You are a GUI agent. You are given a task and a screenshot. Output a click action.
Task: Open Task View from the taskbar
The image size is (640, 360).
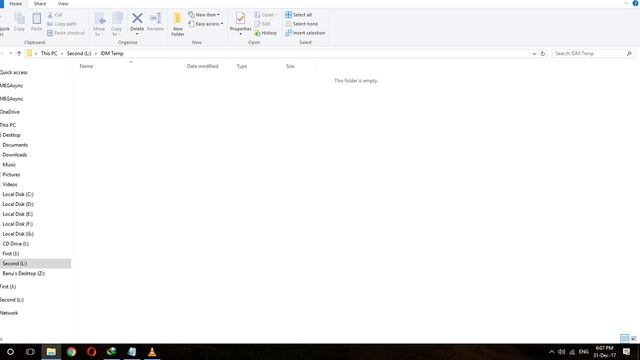pos(30,351)
